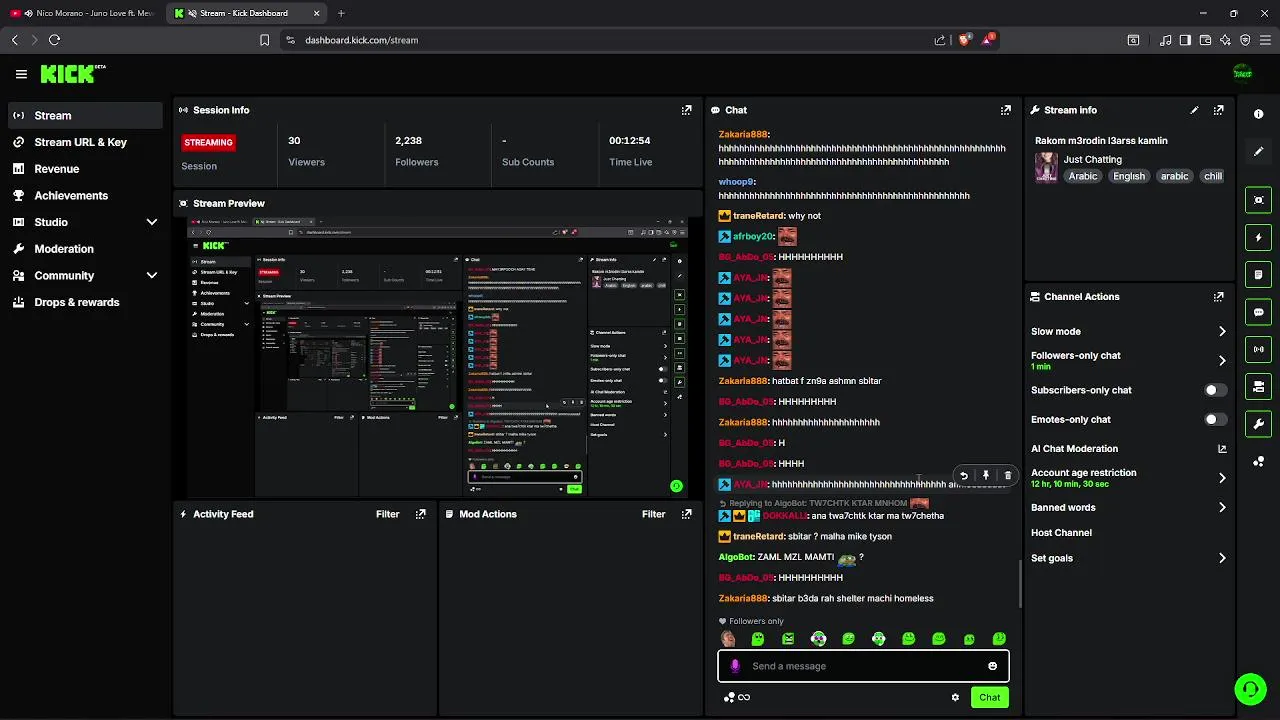The image size is (1280, 720).
Task: Focus the Send a message input
Action: click(x=863, y=666)
